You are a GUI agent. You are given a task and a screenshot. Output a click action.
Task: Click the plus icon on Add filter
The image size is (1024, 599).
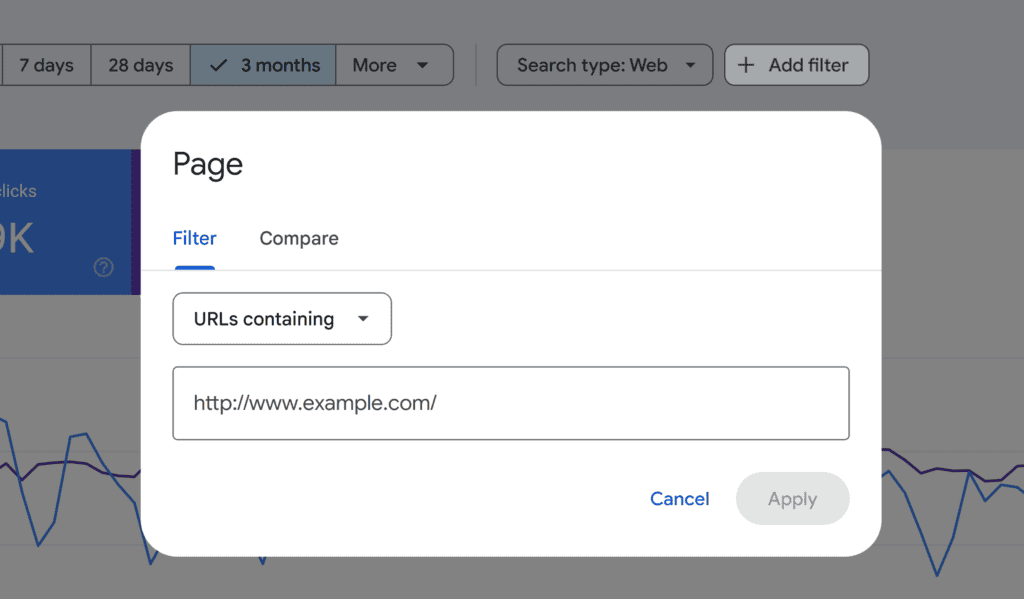click(747, 64)
